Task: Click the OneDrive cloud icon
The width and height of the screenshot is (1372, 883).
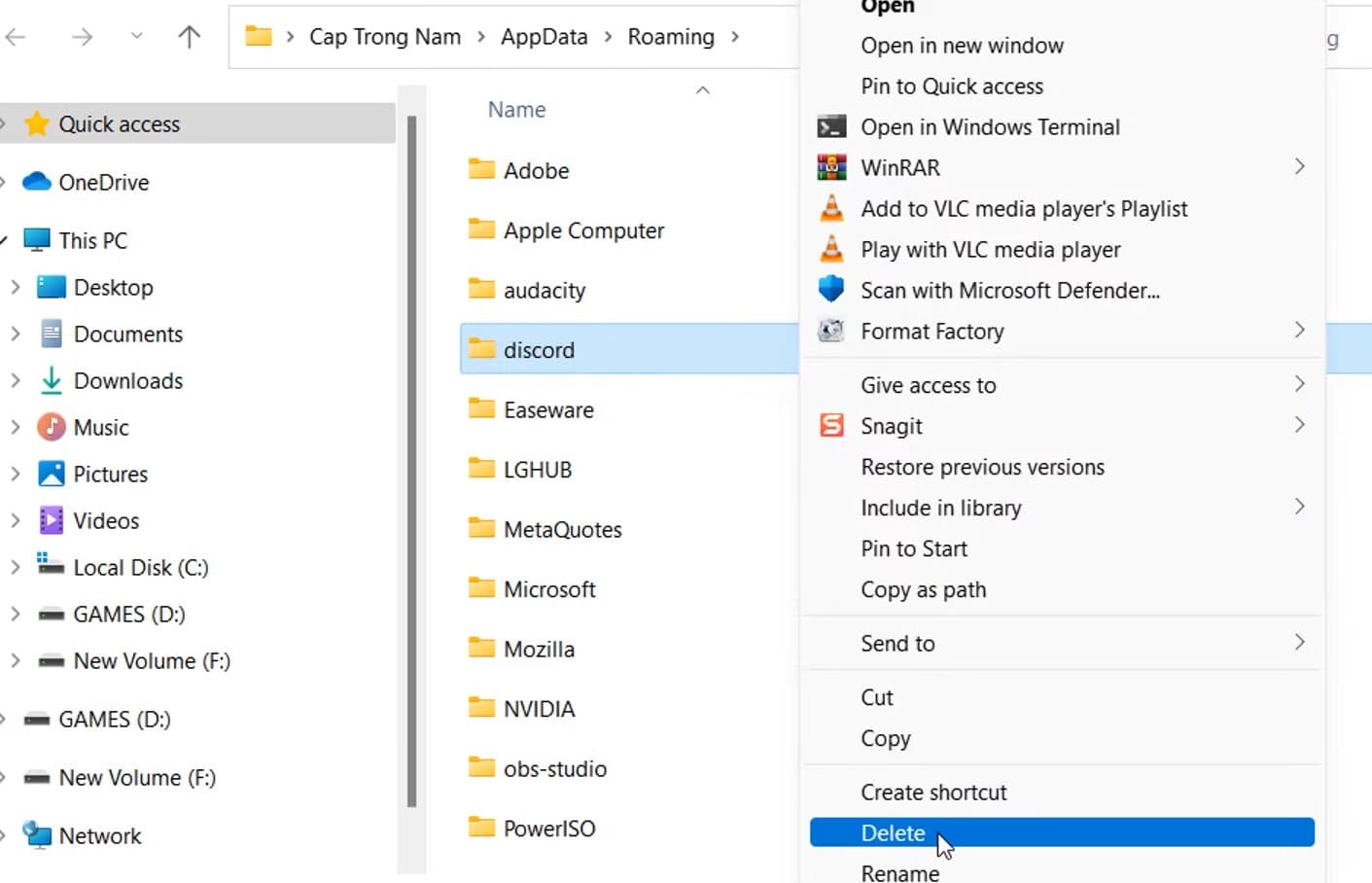Action: click(37, 182)
